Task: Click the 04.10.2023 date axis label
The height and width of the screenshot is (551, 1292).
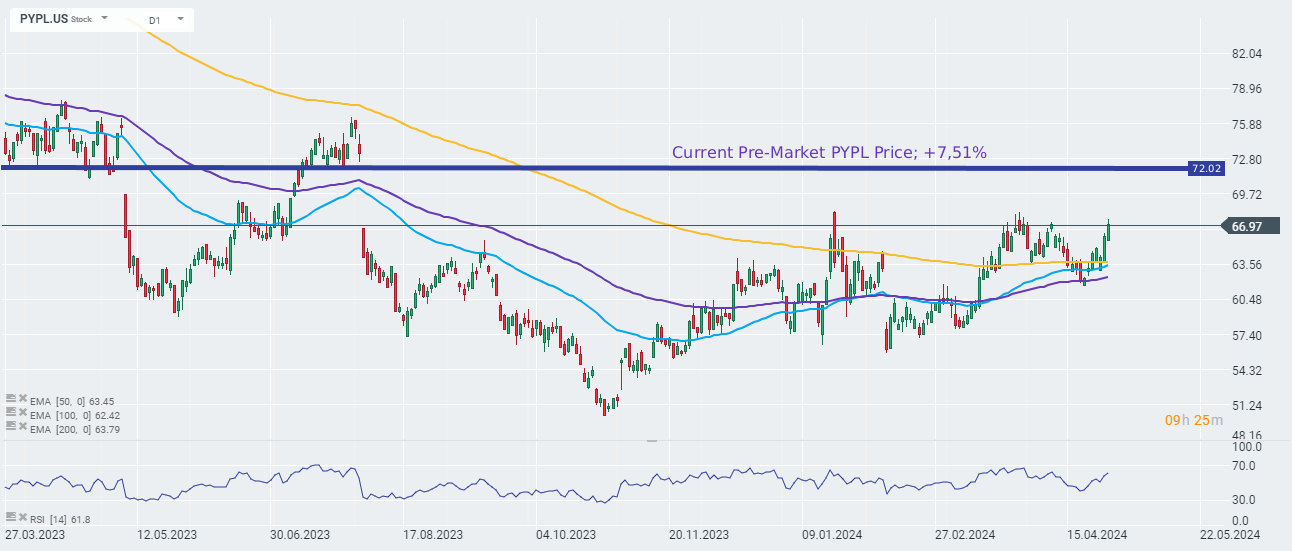Action: (x=567, y=536)
